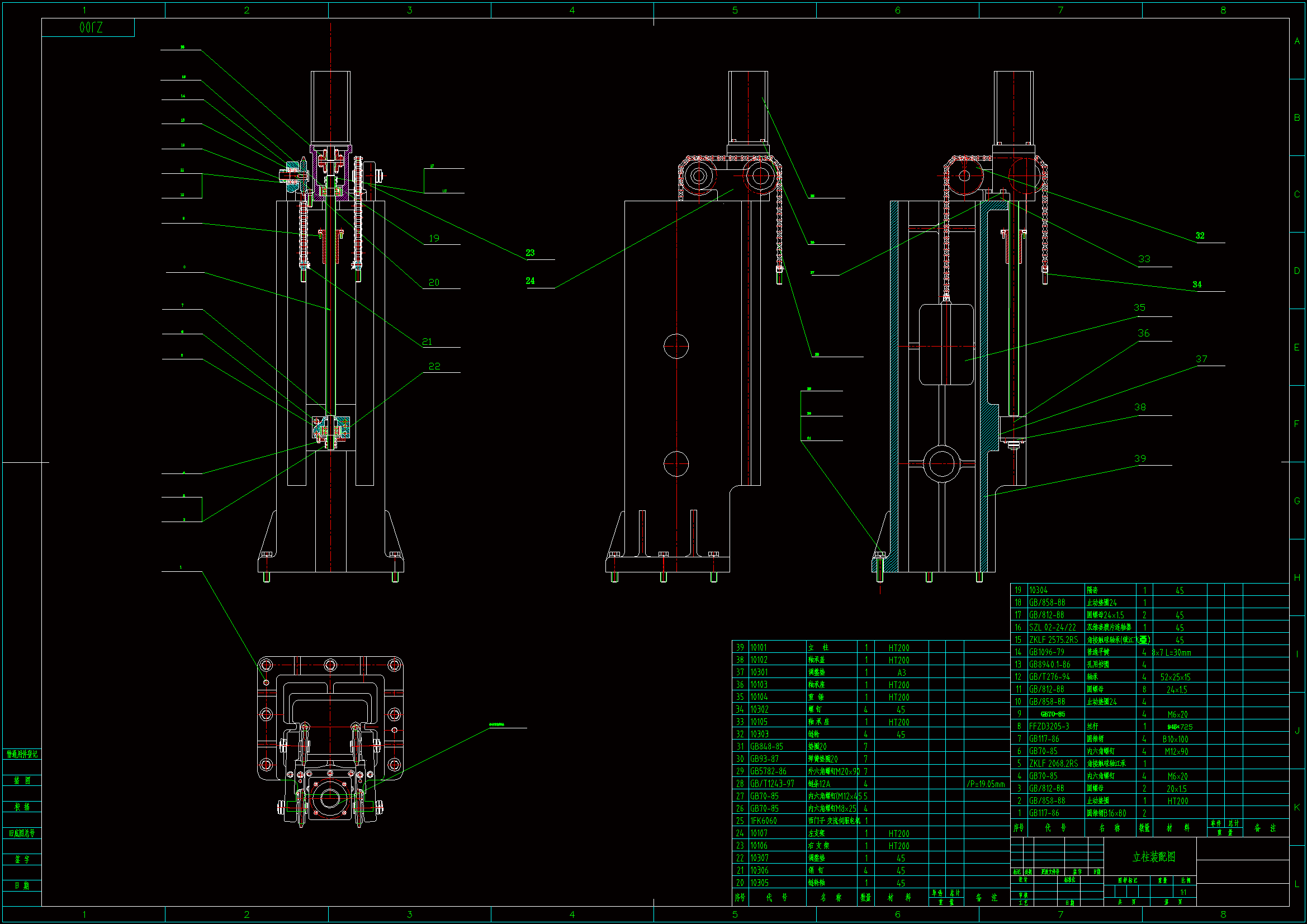The width and height of the screenshot is (1307, 924).
Task: Select the SZL 02-24/22 coupling entry
Action: (1053, 627)
